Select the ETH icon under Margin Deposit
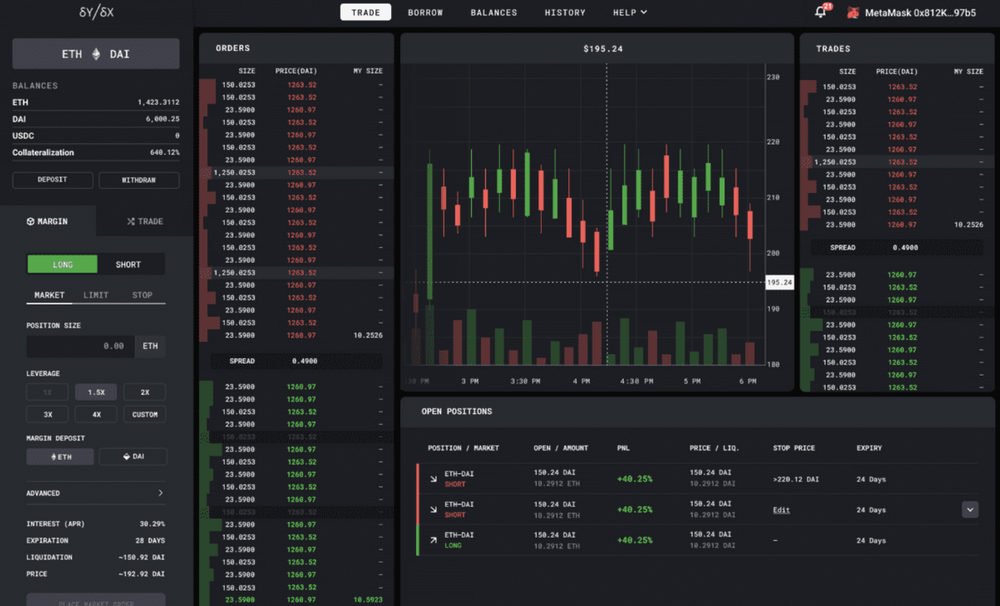Image resolution: width=1000 pixels, height=606 pixels. click(x=52, y=456)
